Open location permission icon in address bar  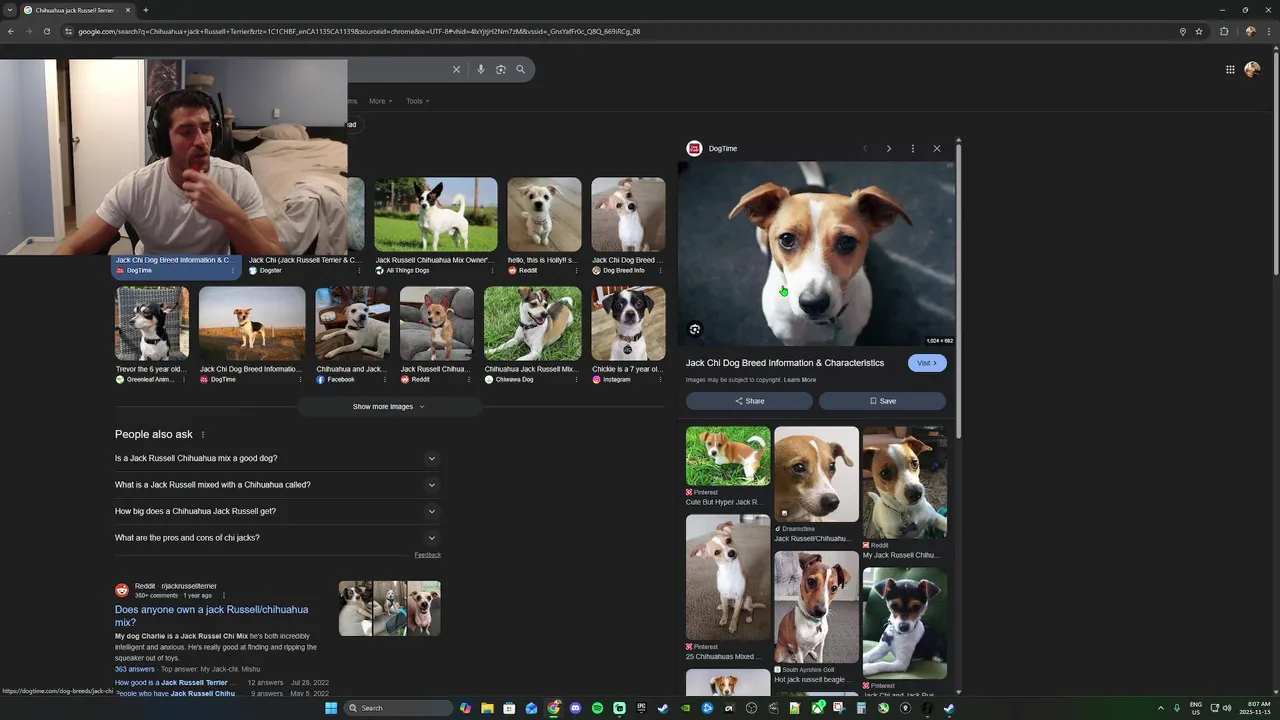click(x=1182, y=31)
